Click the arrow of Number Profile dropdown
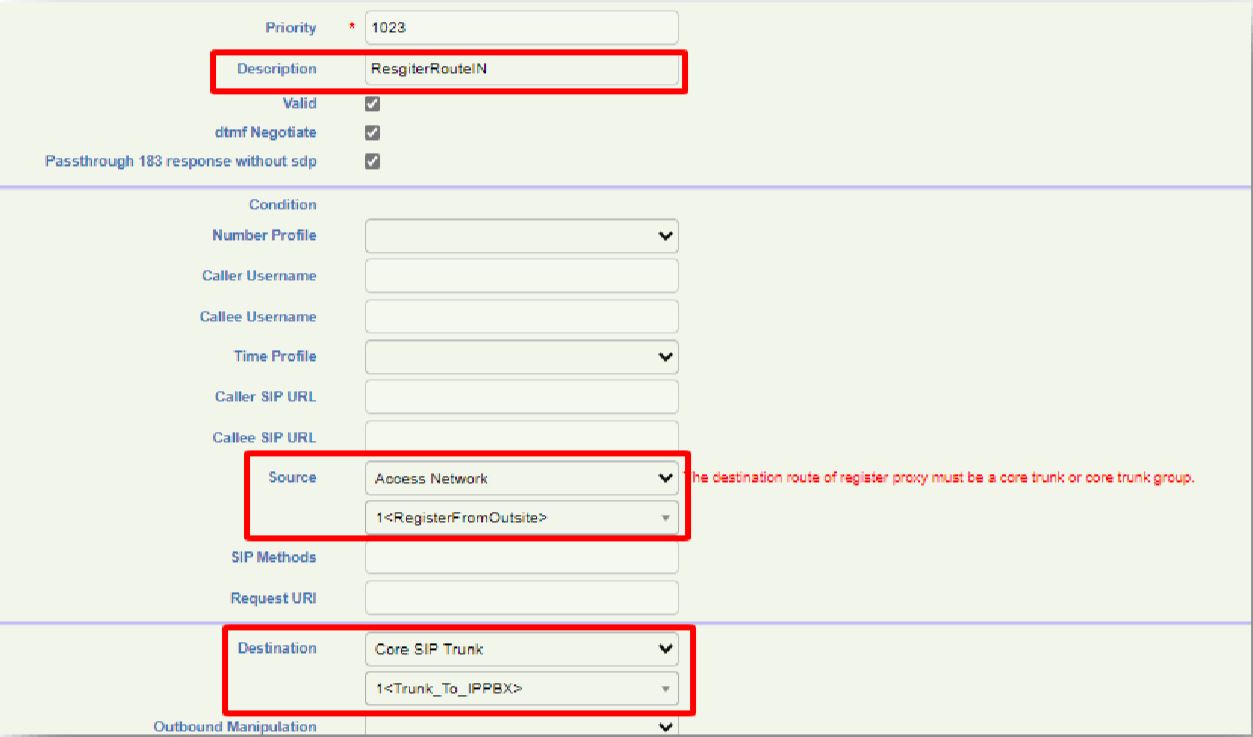1253x737 pixels. coord(664,236)
